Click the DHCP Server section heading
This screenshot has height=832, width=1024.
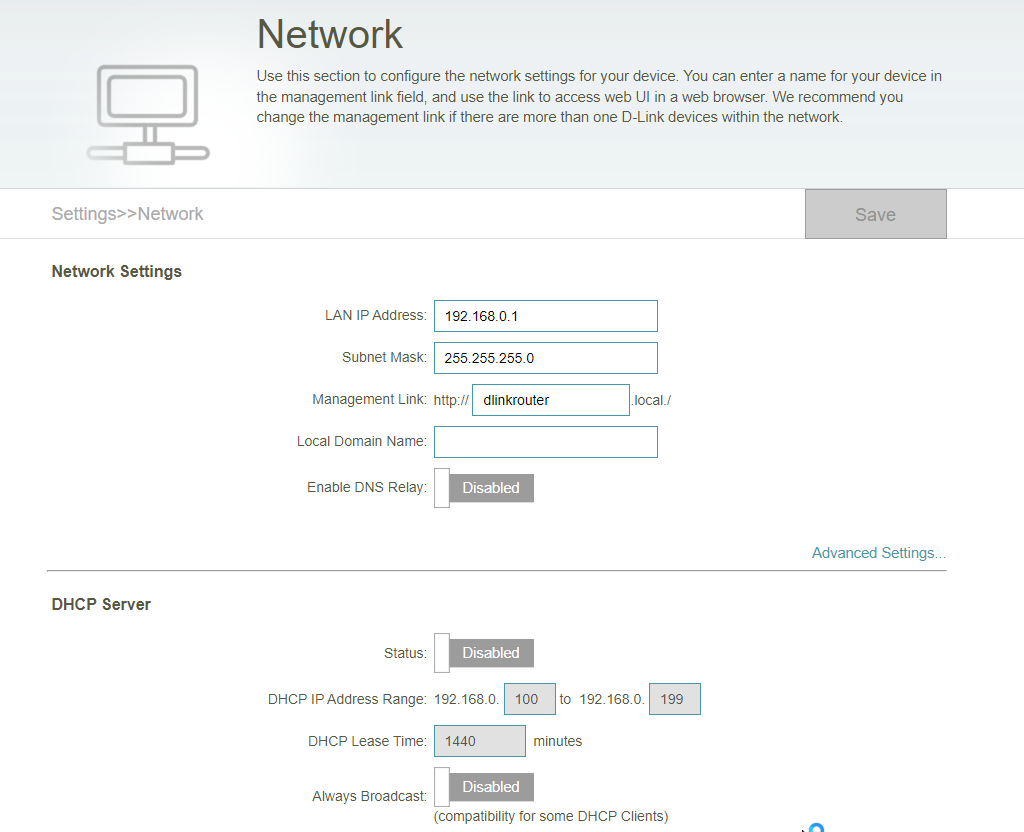[x=101, y=604]
